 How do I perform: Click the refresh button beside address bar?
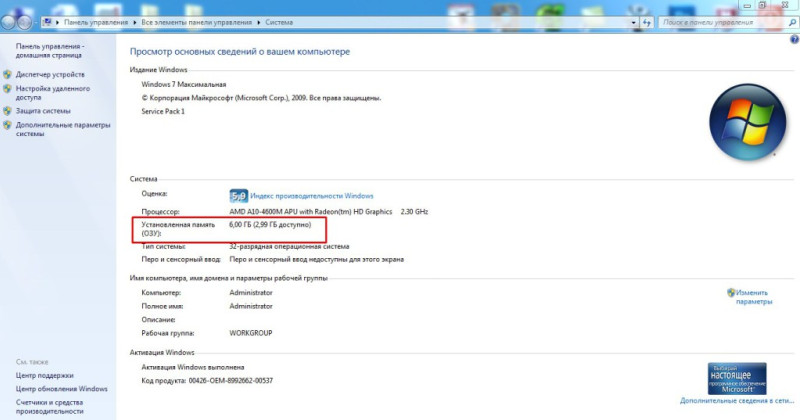click(x=647, y=22)
